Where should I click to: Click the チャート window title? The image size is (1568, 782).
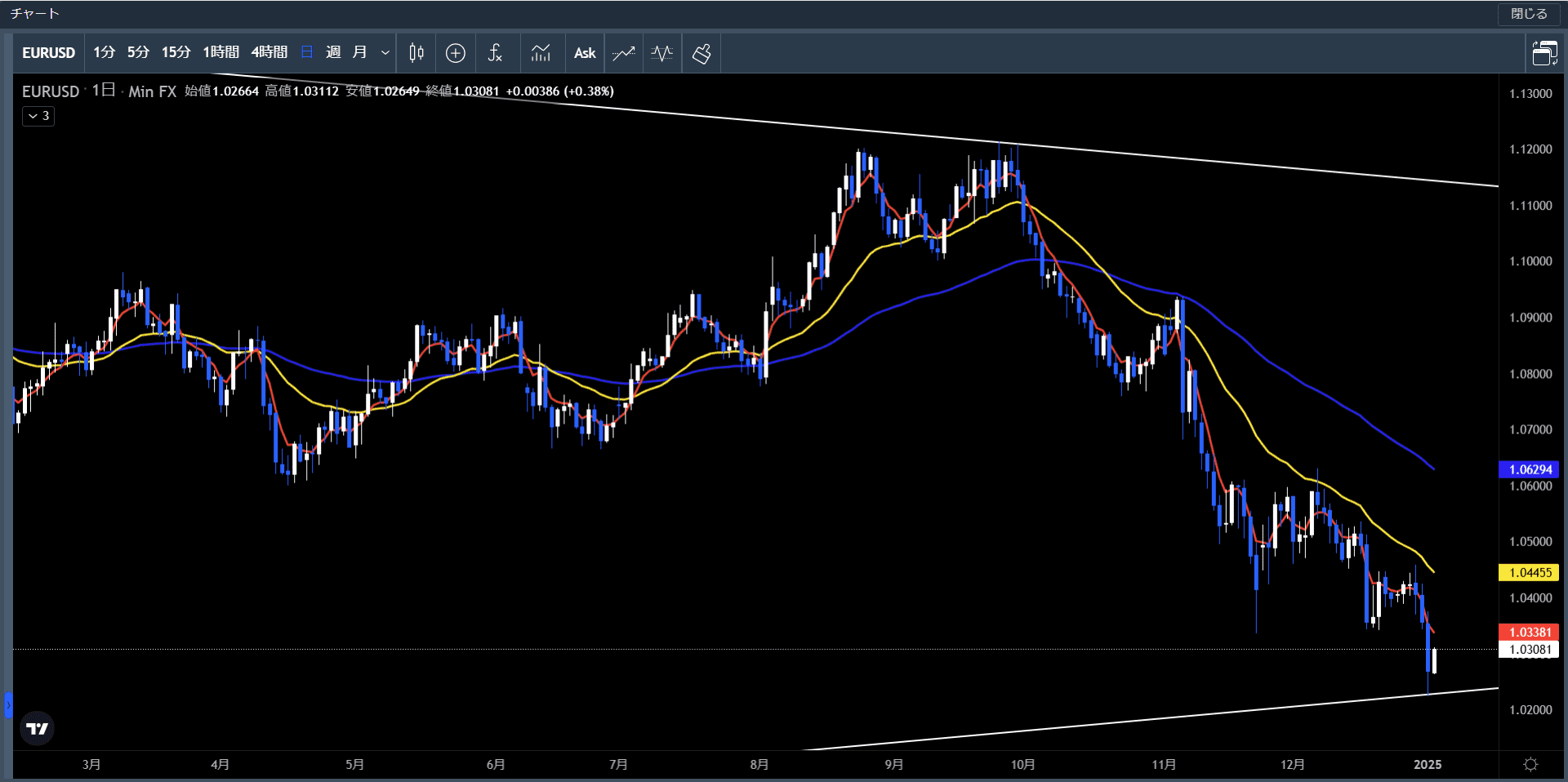pos(35,14)
